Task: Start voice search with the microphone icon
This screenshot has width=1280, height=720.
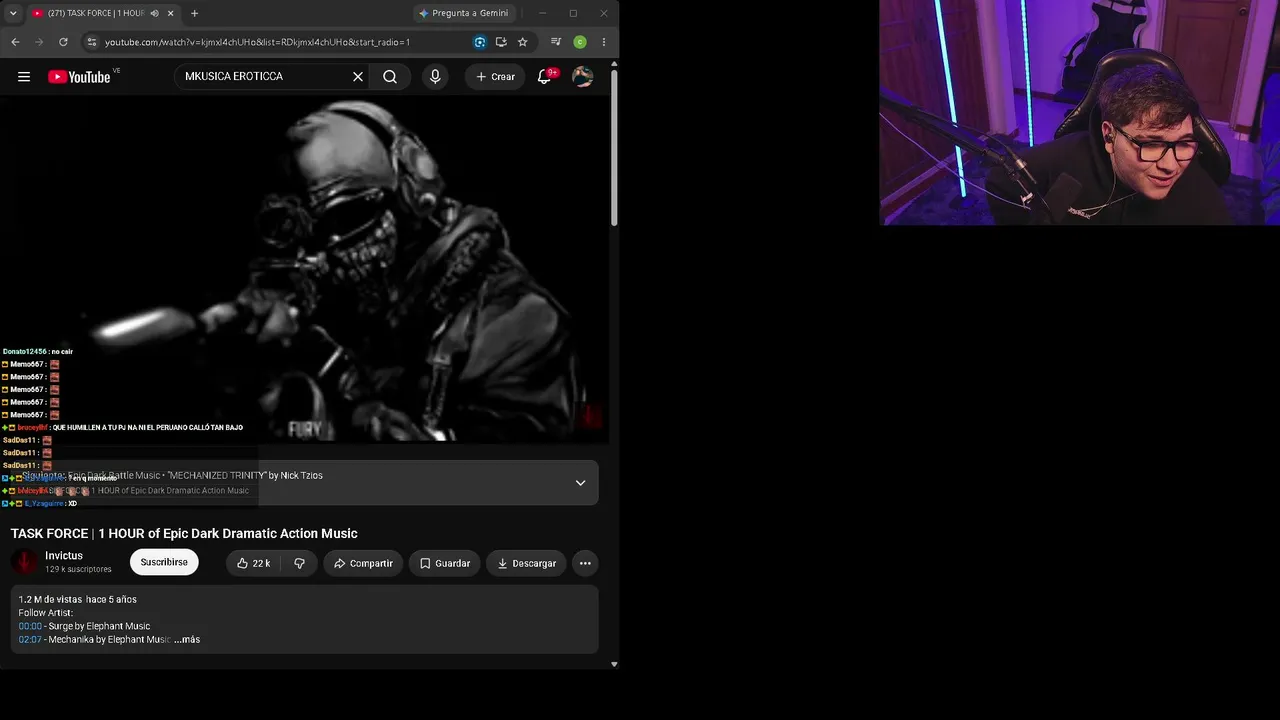Action: 435,77
